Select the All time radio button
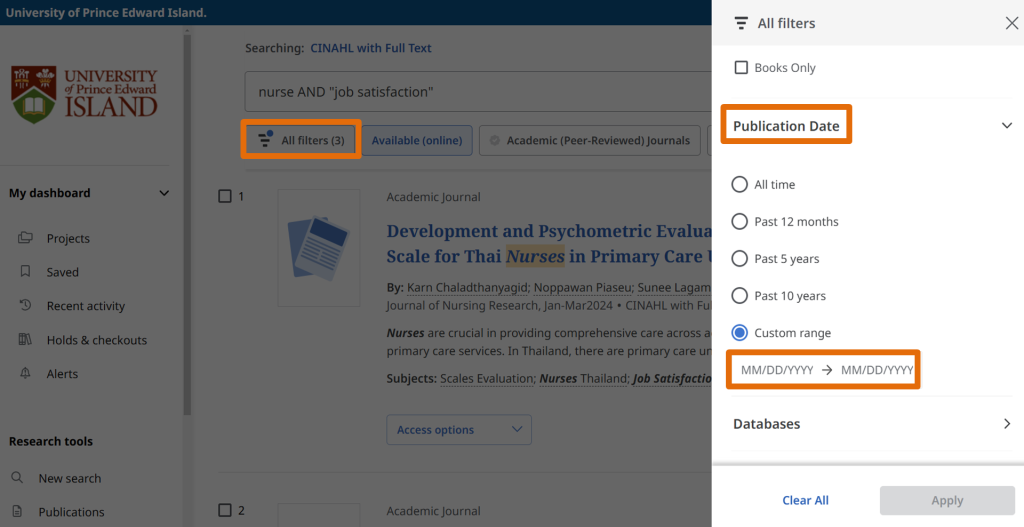Screen dimensions: 1024x527 [x=740, y=185]
